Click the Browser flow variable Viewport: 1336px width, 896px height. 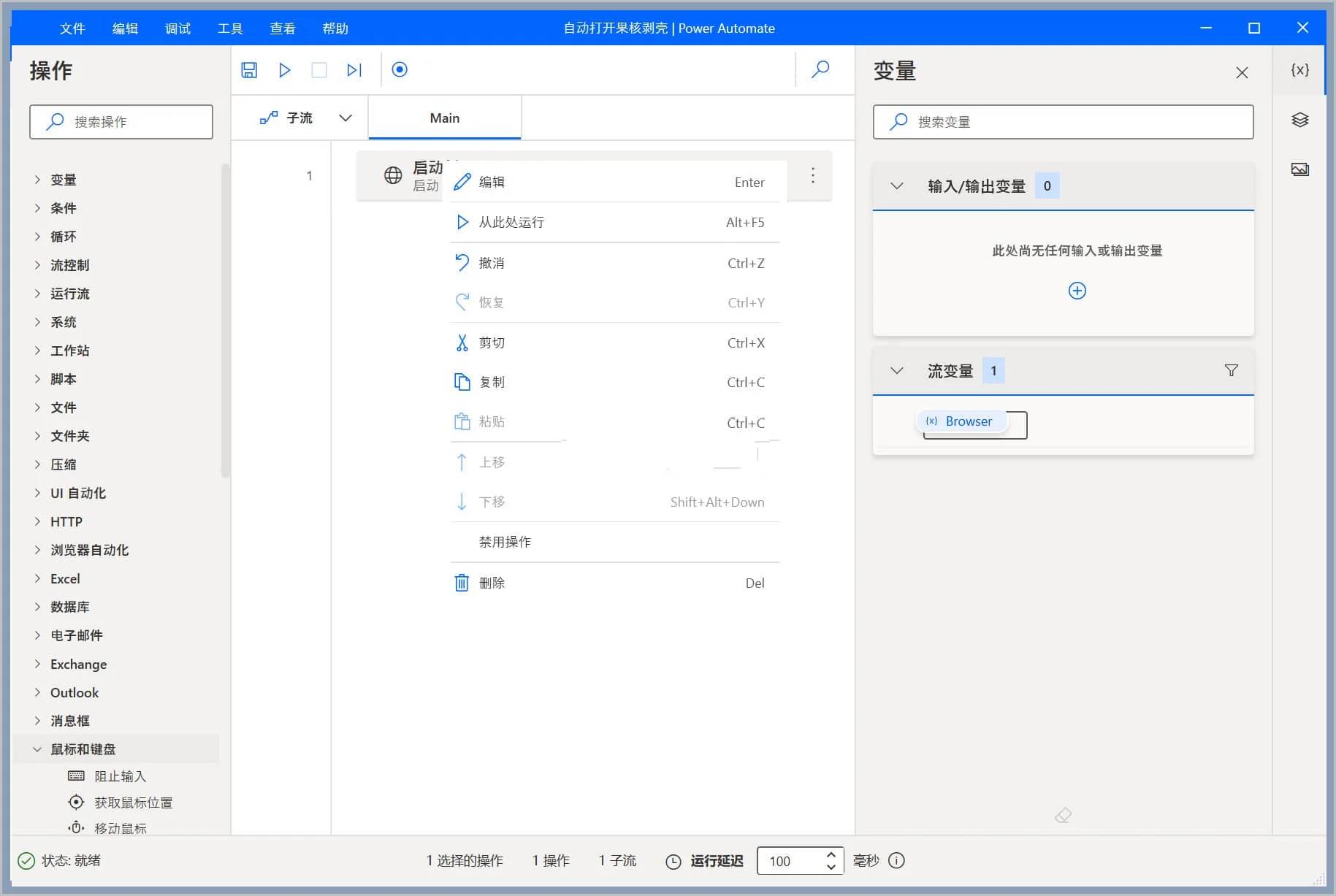969,421
